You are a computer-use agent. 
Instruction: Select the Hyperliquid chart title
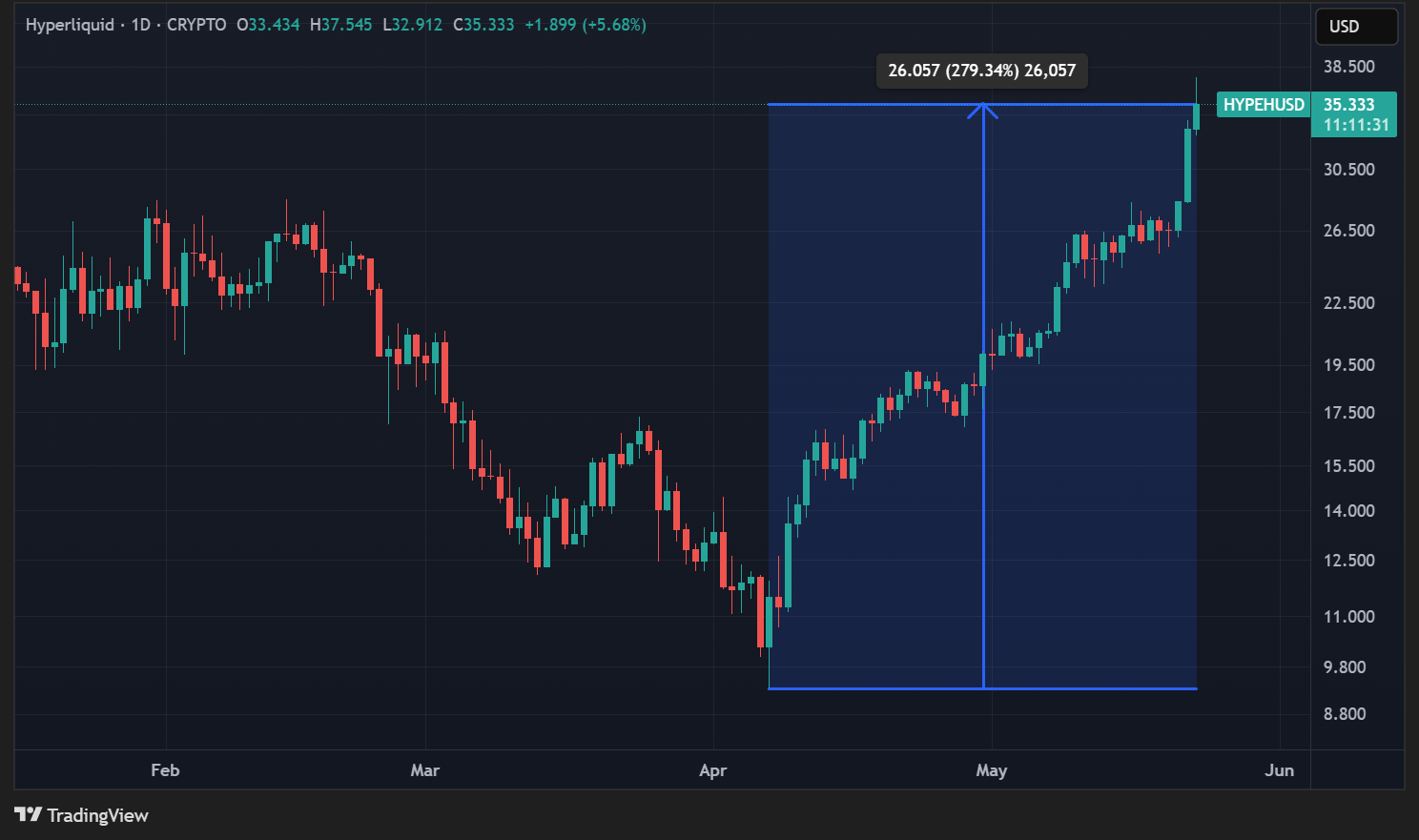70,25
